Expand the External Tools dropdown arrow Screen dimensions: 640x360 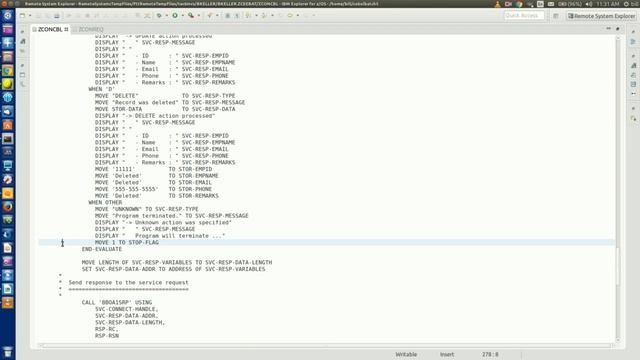pos(199,16)
